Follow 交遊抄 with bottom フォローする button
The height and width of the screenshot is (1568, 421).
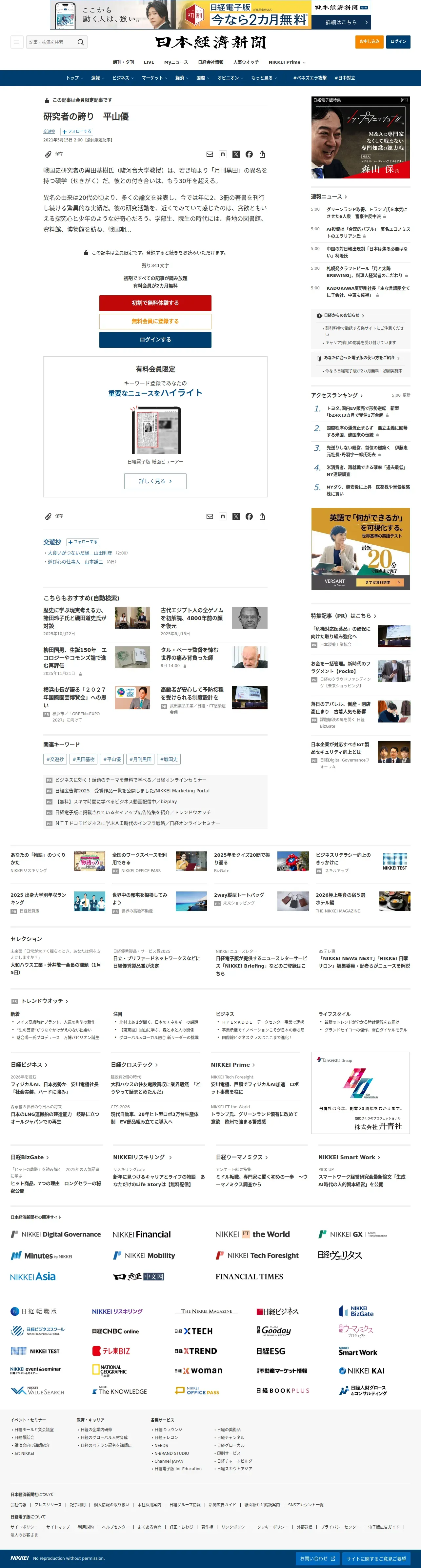(x=83, y=542)
